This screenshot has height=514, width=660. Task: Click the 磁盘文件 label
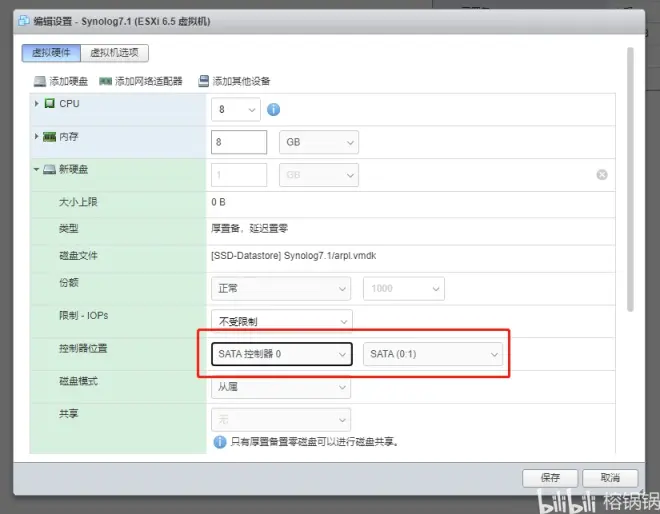pos(78,256)
